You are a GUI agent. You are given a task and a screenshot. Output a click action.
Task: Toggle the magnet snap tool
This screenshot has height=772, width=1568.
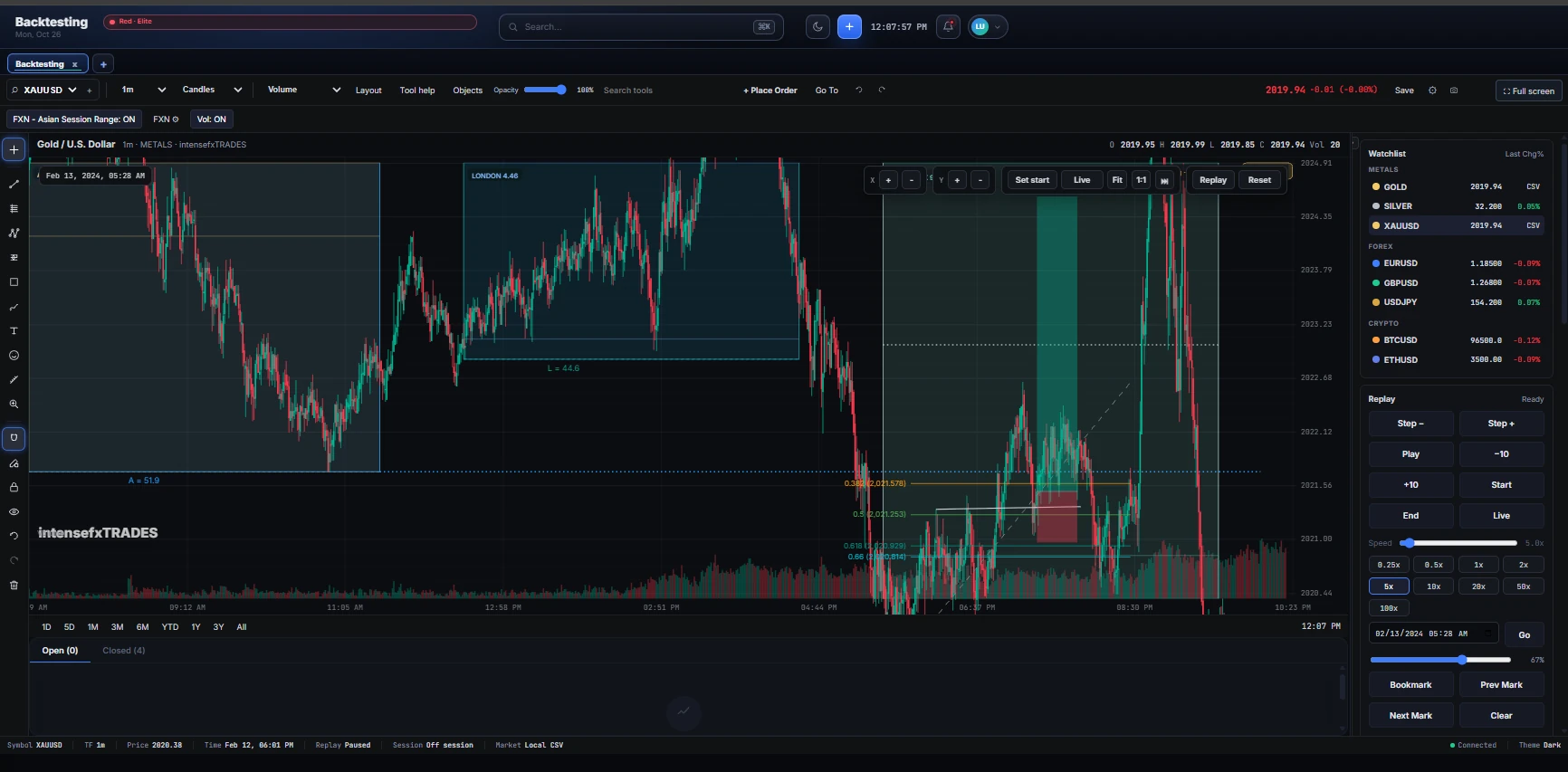(x=14, y=438)
